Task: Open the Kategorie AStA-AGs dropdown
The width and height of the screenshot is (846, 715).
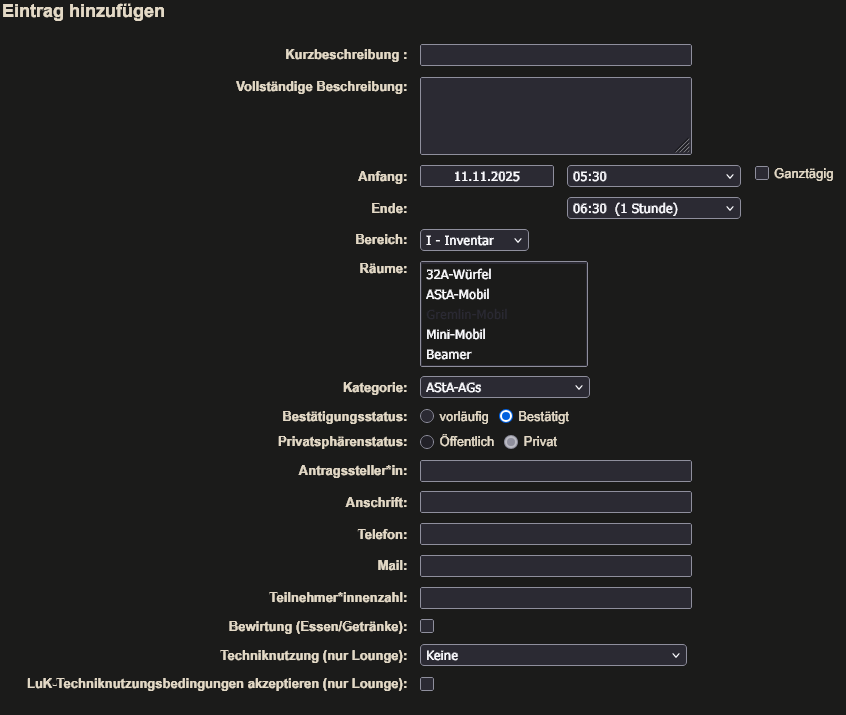Action: tap(504, 387)
